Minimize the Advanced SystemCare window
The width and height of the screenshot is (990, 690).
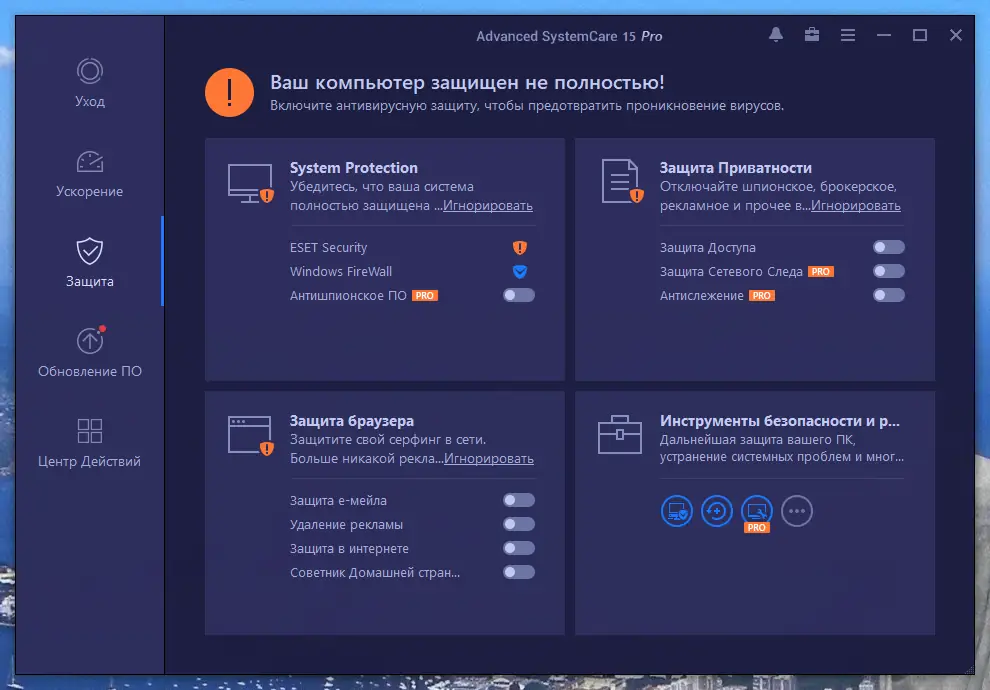884,35
